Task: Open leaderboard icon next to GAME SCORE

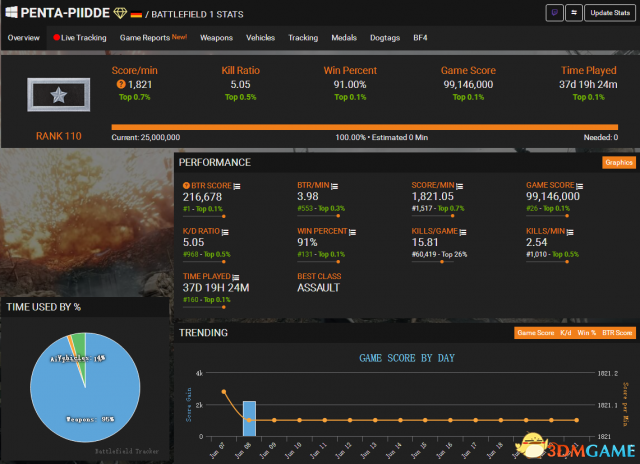Action: [580, 186]
